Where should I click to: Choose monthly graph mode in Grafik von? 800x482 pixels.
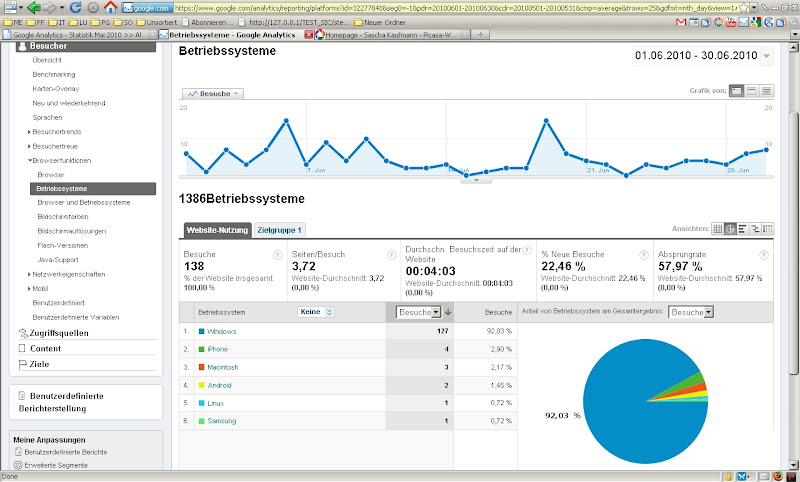766,91
